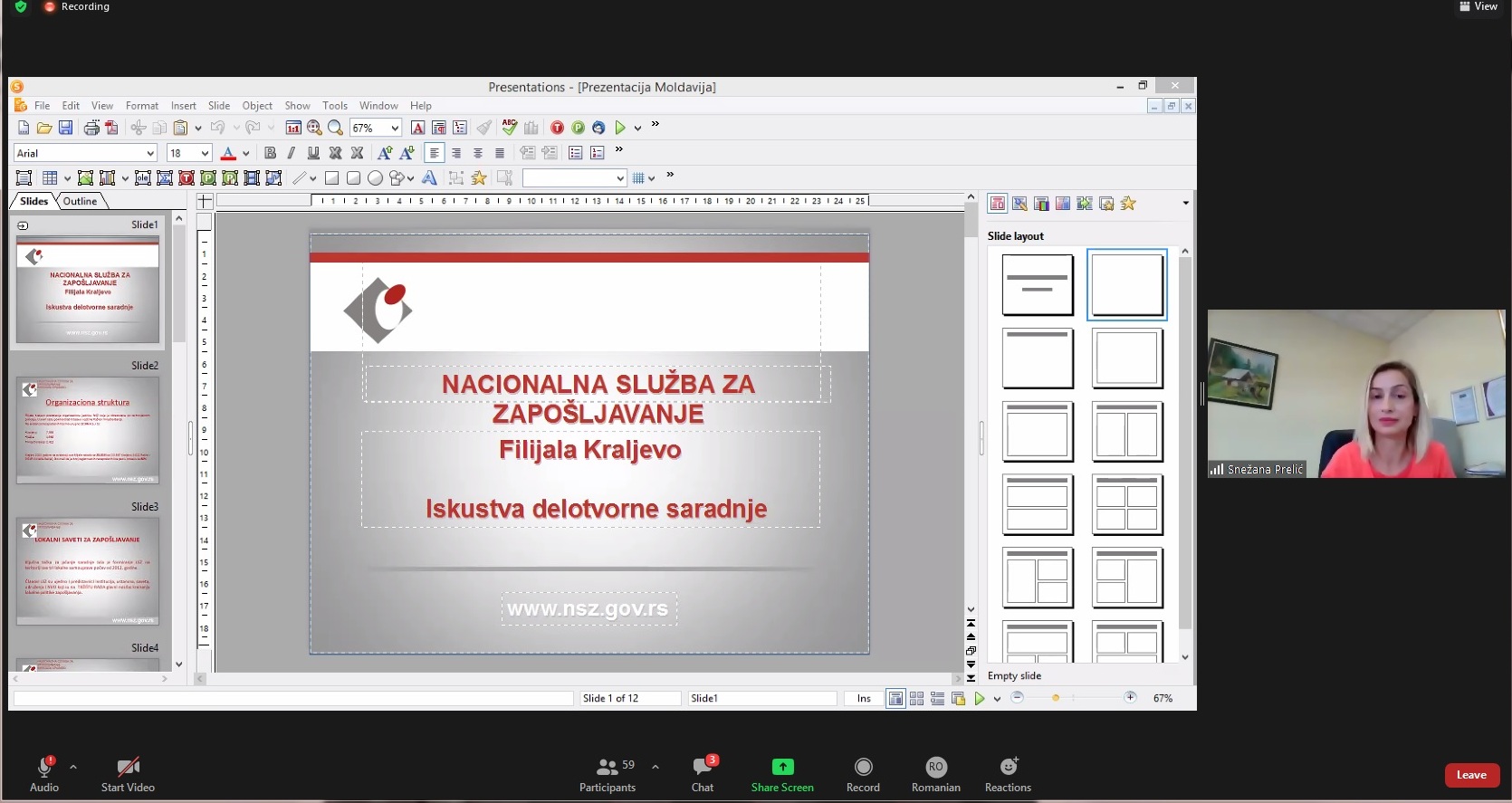The width and height of the screenshot is (1512, 803).
Task: Toggle bold formatting
Action: click(x=270, y=153)
